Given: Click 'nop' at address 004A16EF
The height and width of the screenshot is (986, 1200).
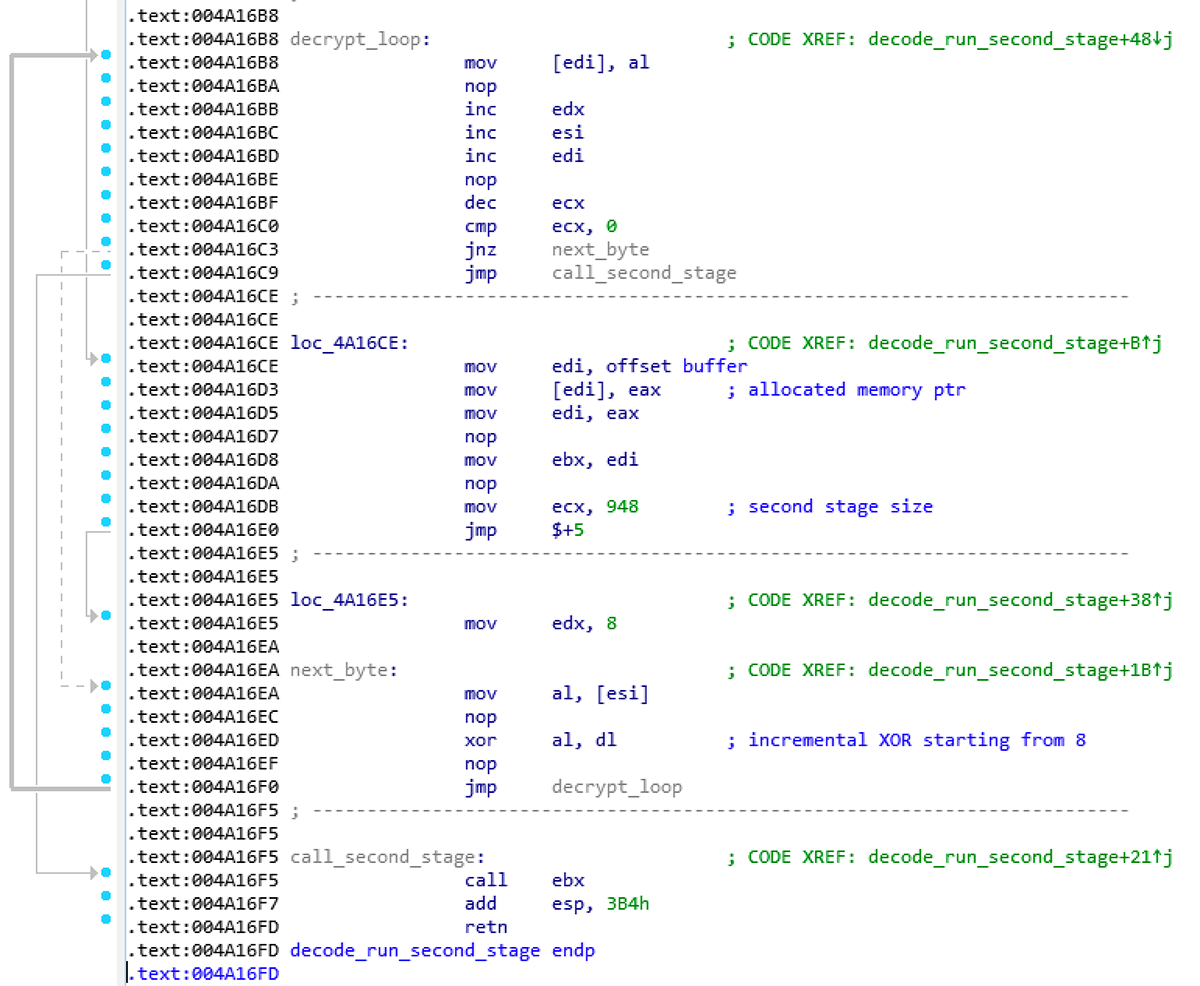Looking at the screenshot, I should tap(480, 764).
